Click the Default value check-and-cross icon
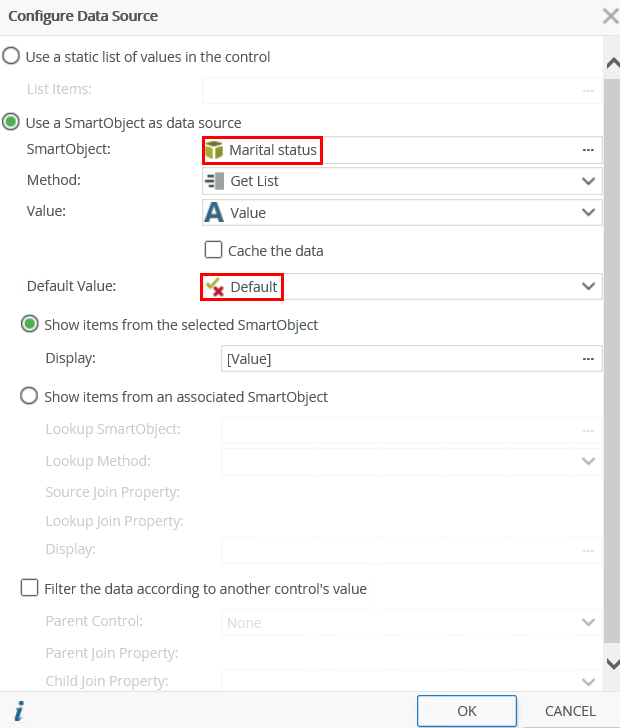This screenshot has height=728, width=620. (x=214, y=287)
